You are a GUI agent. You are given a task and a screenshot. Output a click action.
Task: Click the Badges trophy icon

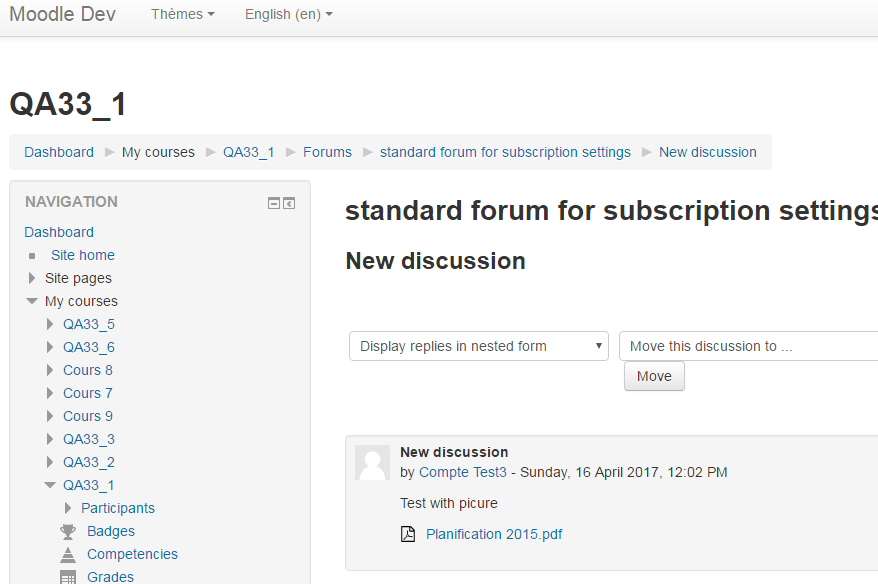pos(68,531)
